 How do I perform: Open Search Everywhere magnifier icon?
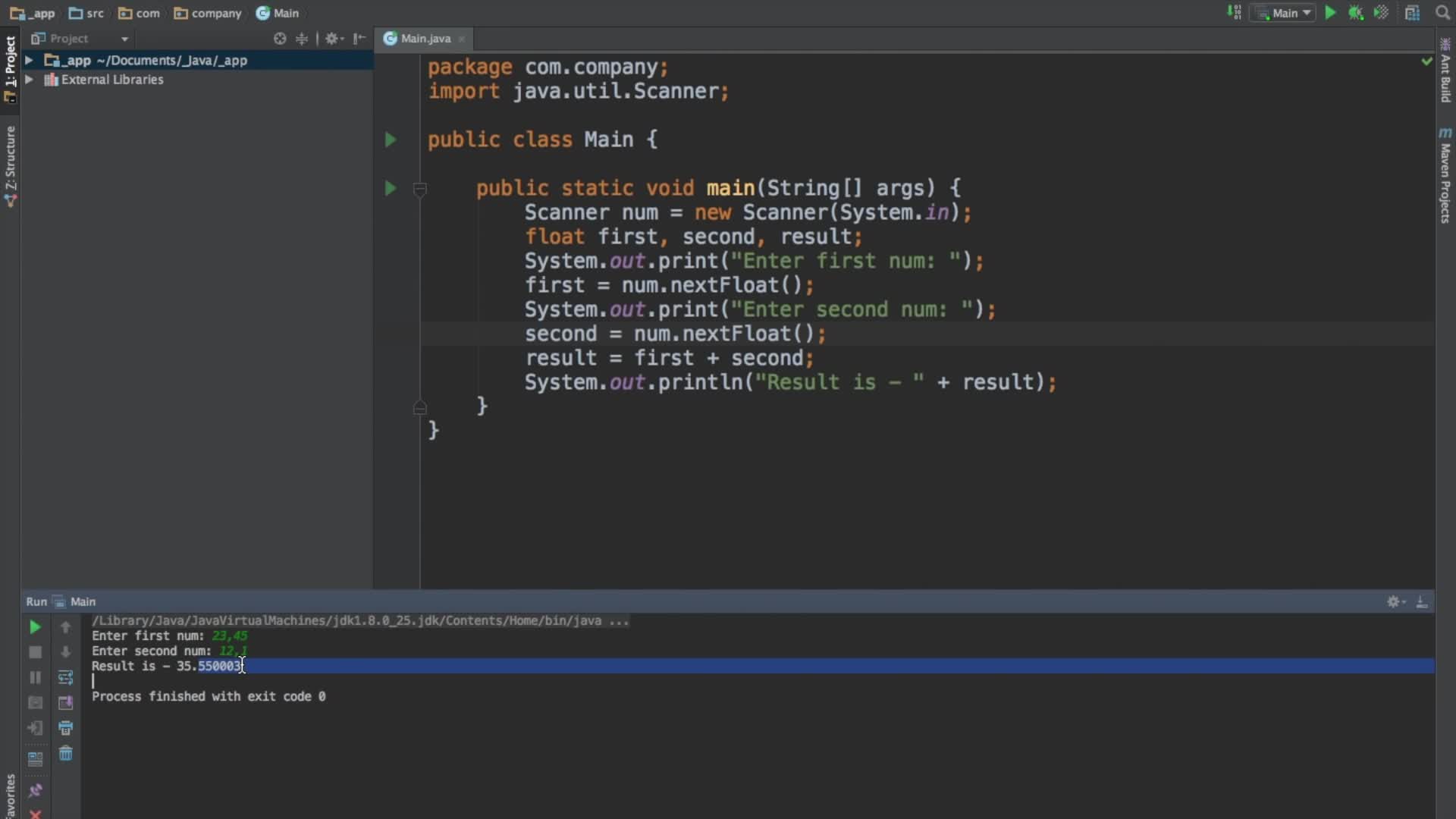click(x=1442, y=13)
